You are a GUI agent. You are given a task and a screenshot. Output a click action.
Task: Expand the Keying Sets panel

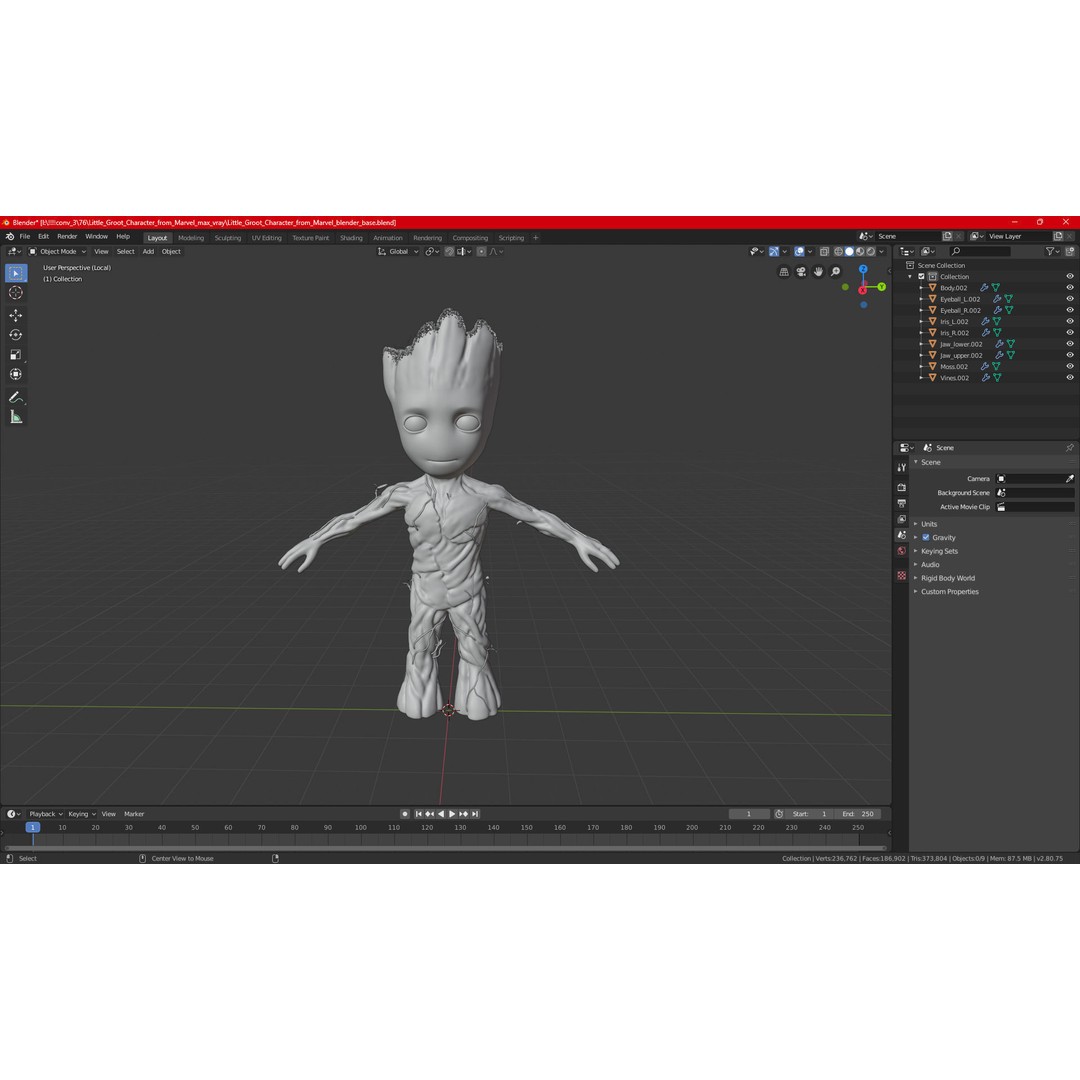pos(939,552)
